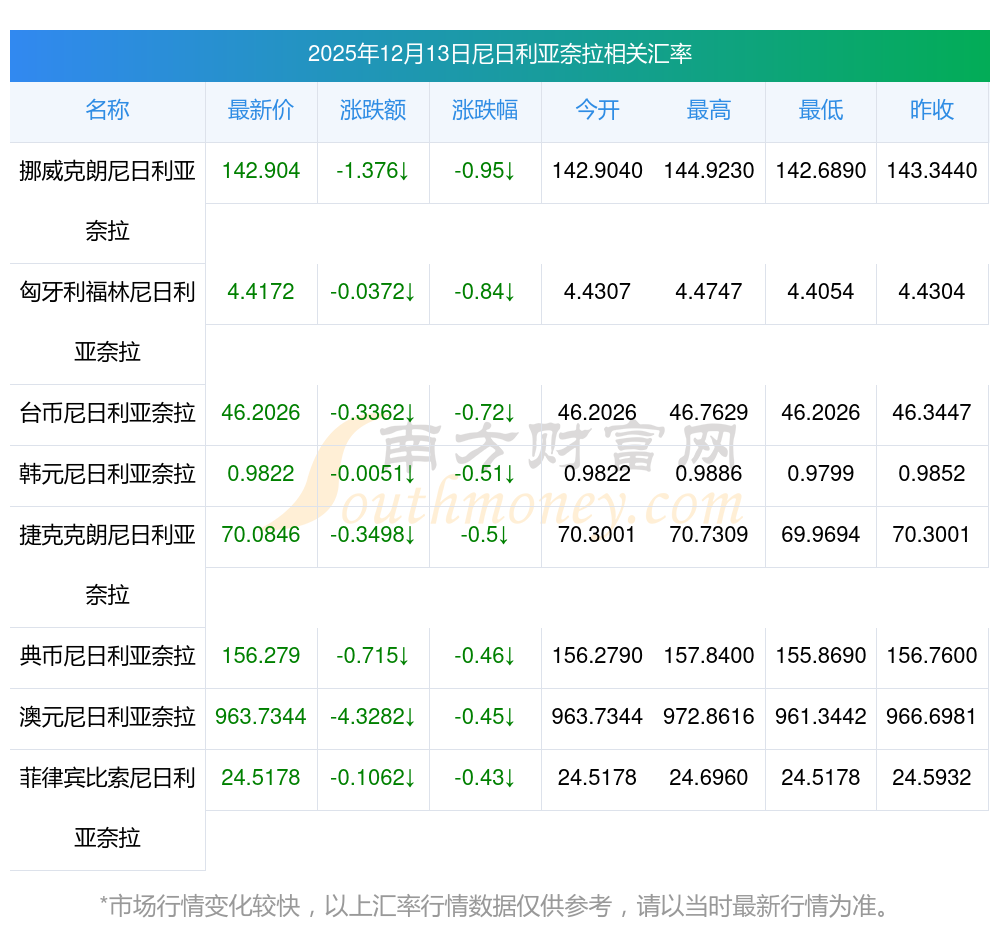Click the 澳元尼日利亚奈拉 row name

click(107, 717)
